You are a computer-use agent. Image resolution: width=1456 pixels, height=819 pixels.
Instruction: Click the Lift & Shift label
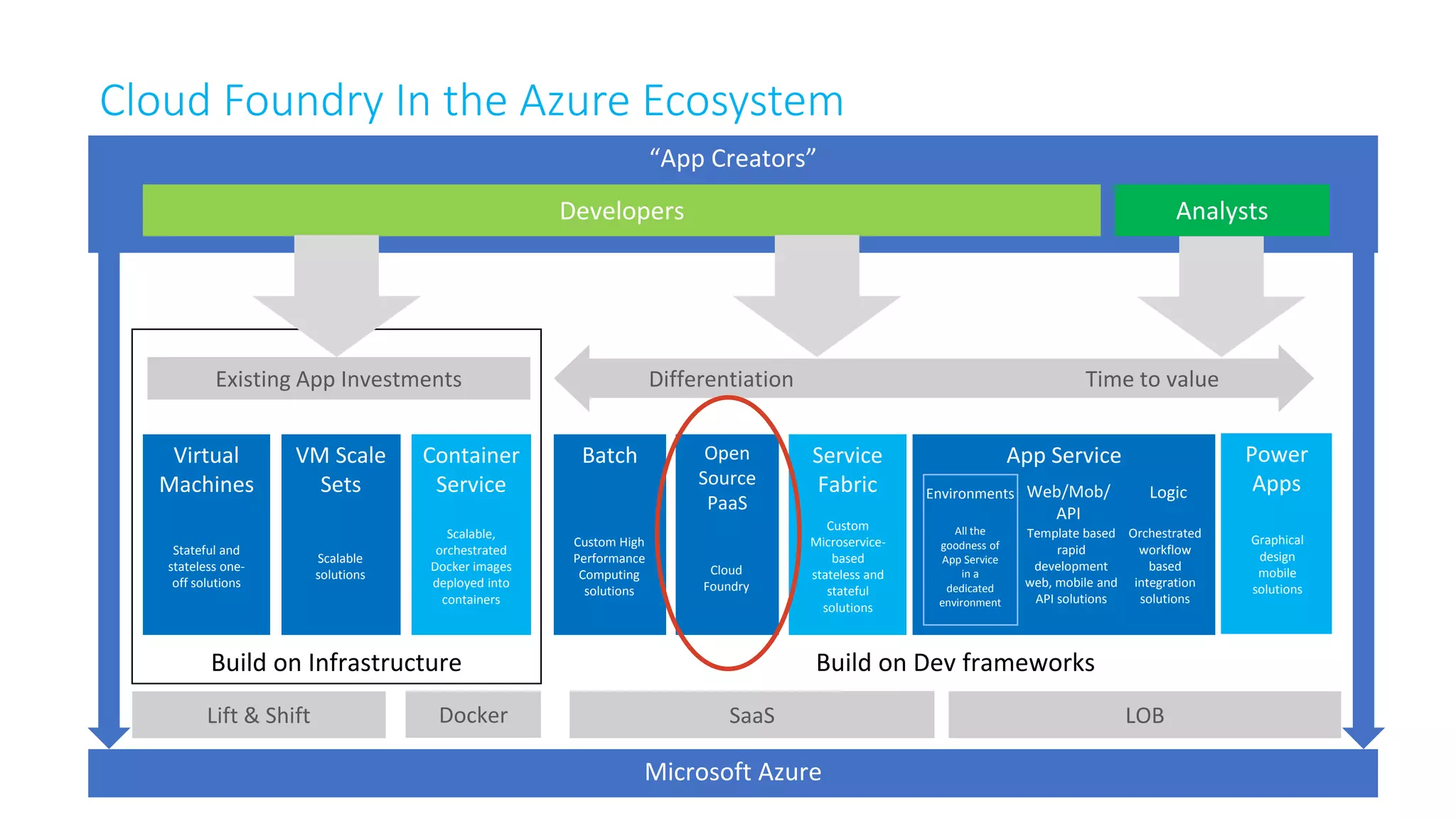point(259,714)
